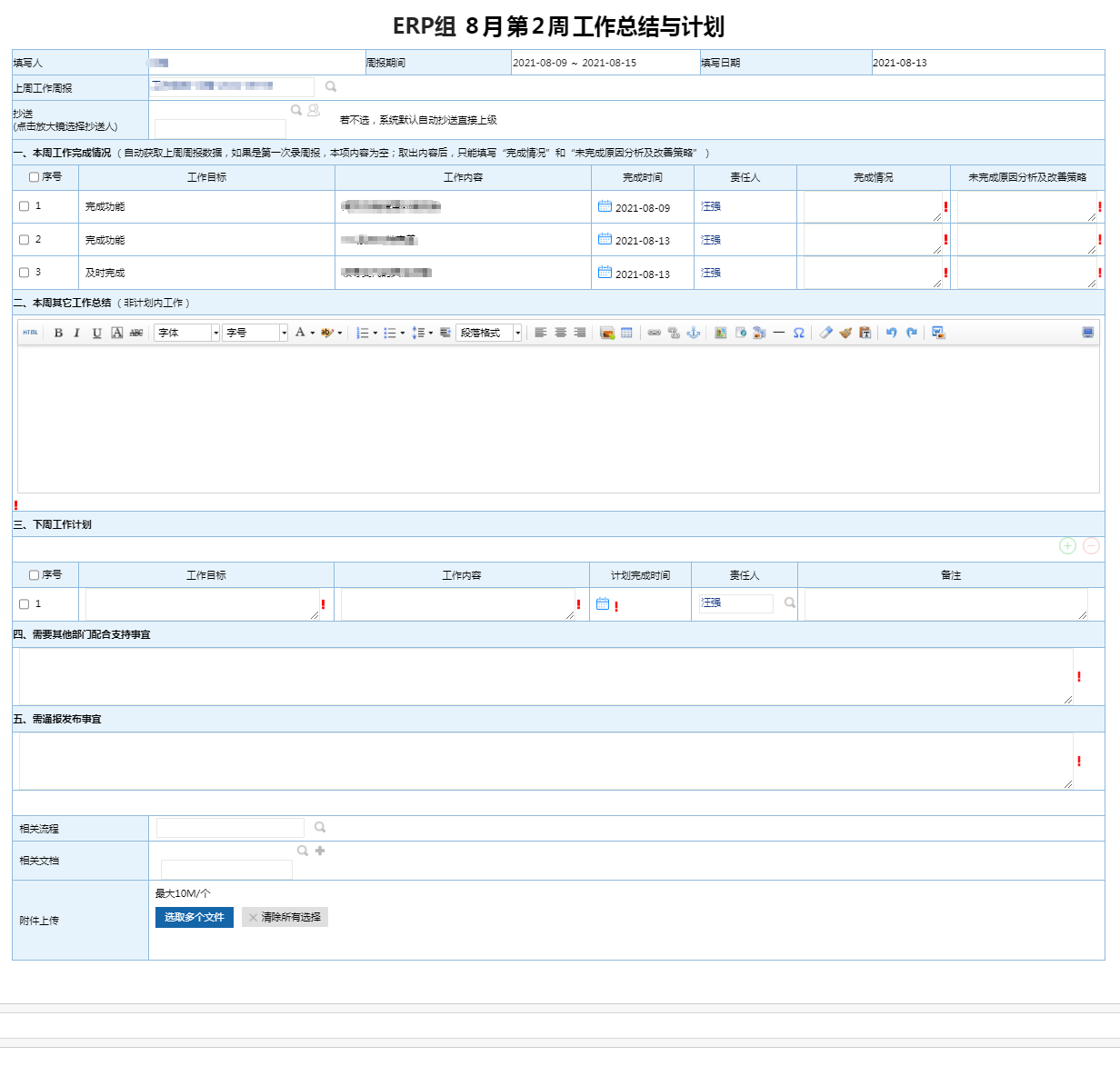Maximize the editor with fullscreen icon
Screen dimensions: 1120x1076
coord(1087,333)
